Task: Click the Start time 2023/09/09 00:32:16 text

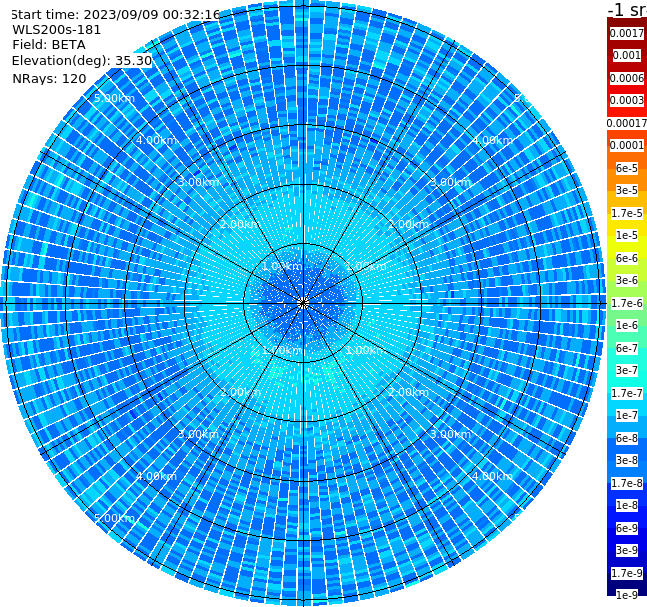Action: [115, 15]
